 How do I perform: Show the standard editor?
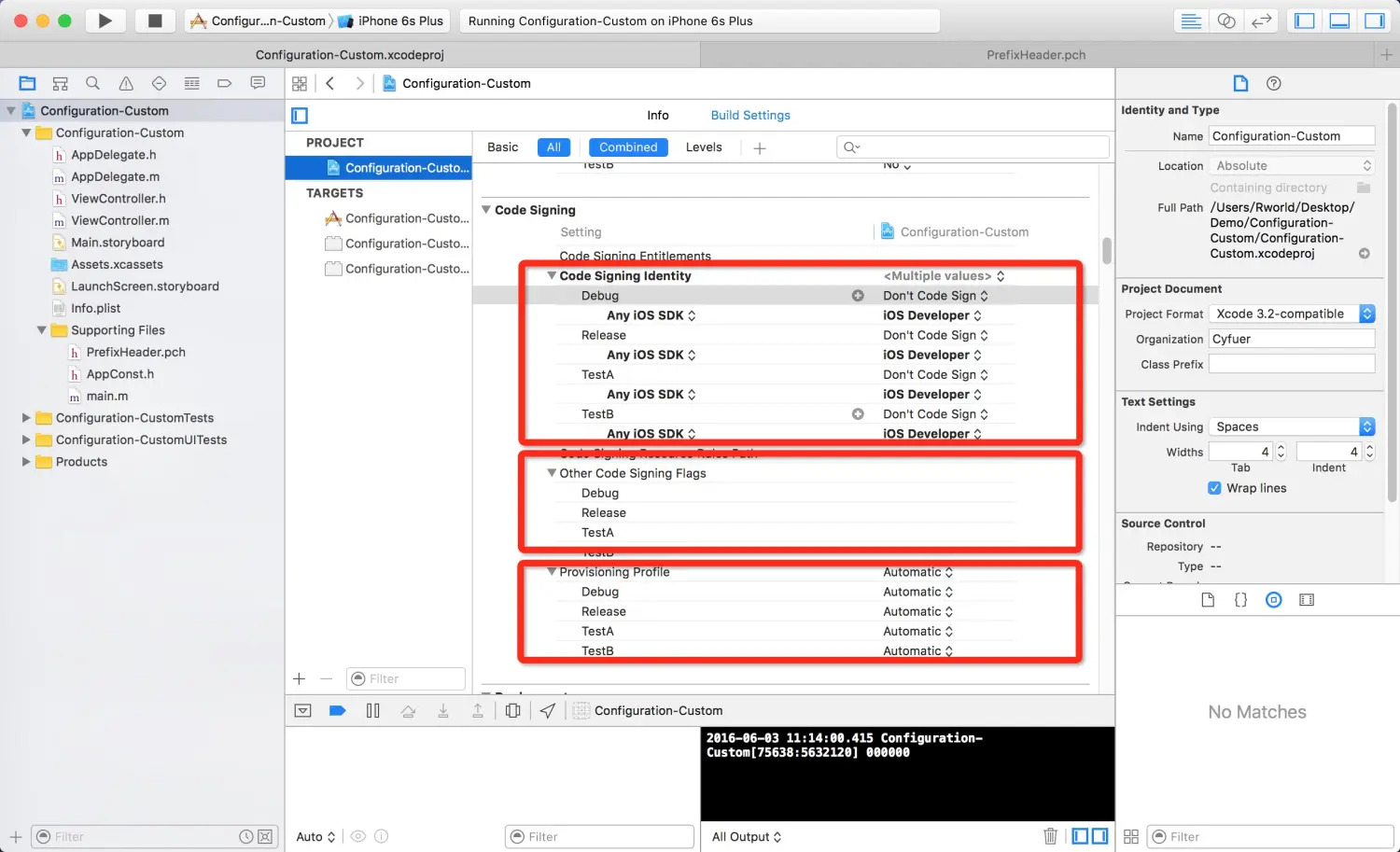point(1191,21)
